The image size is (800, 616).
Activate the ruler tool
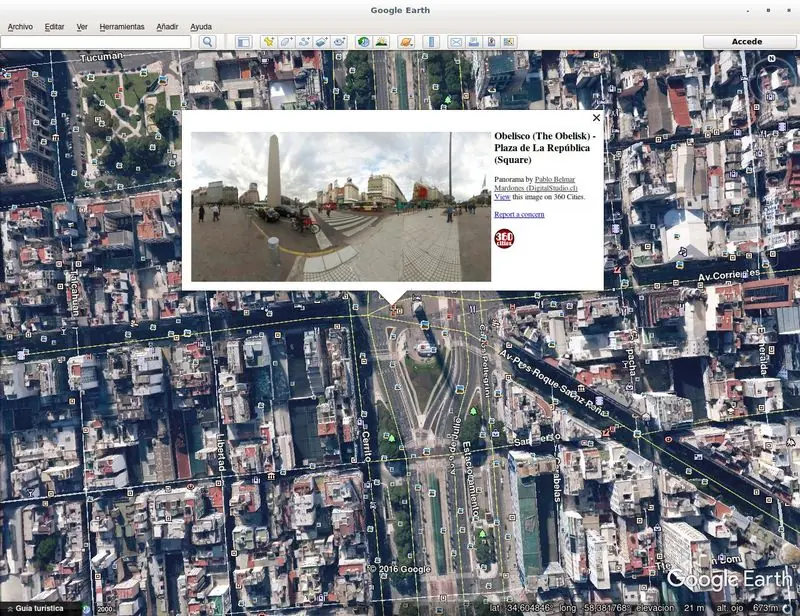click(x=431, y=42)
